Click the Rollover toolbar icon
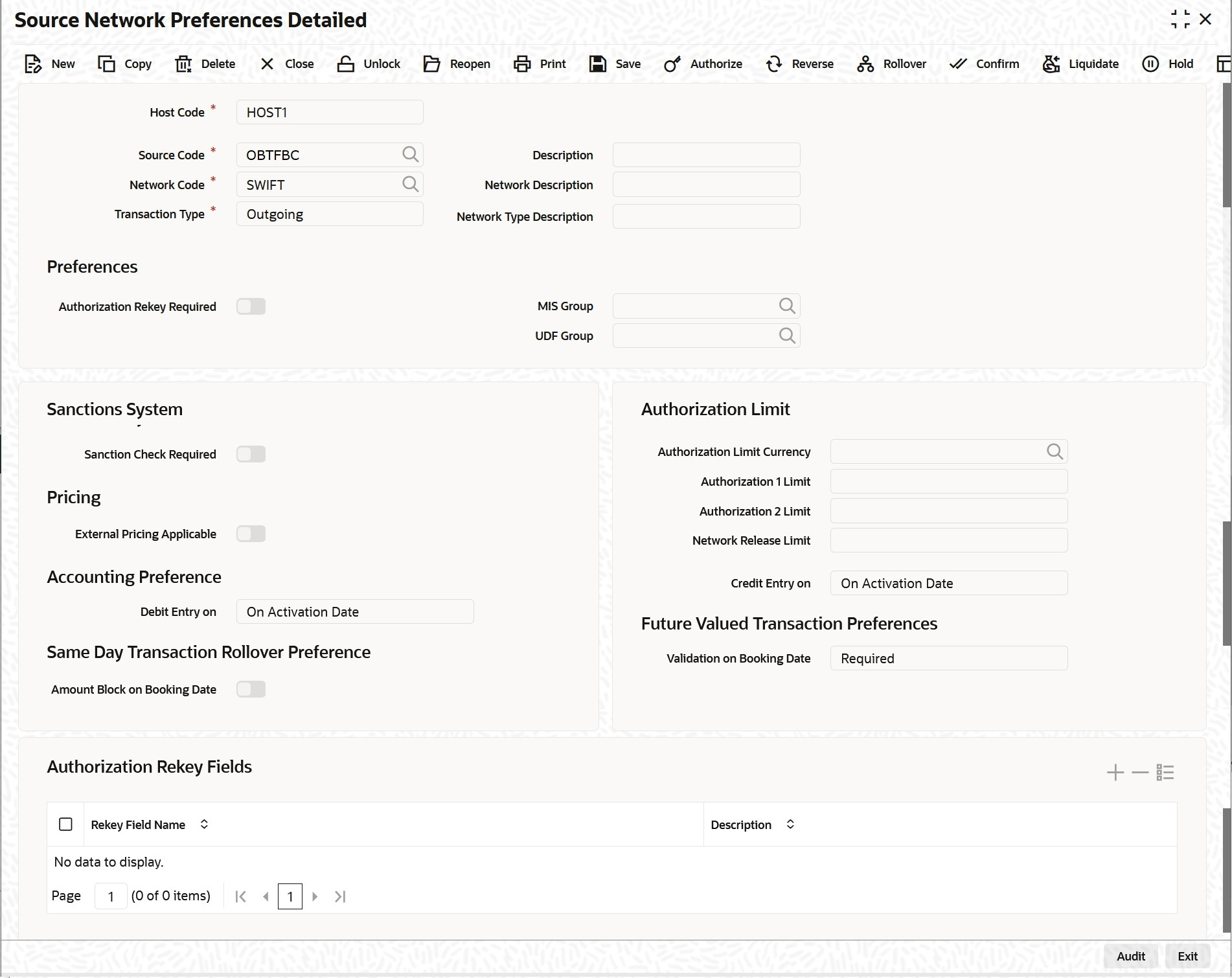Screen dimensions: 1232x978 (x=865, y=64)
